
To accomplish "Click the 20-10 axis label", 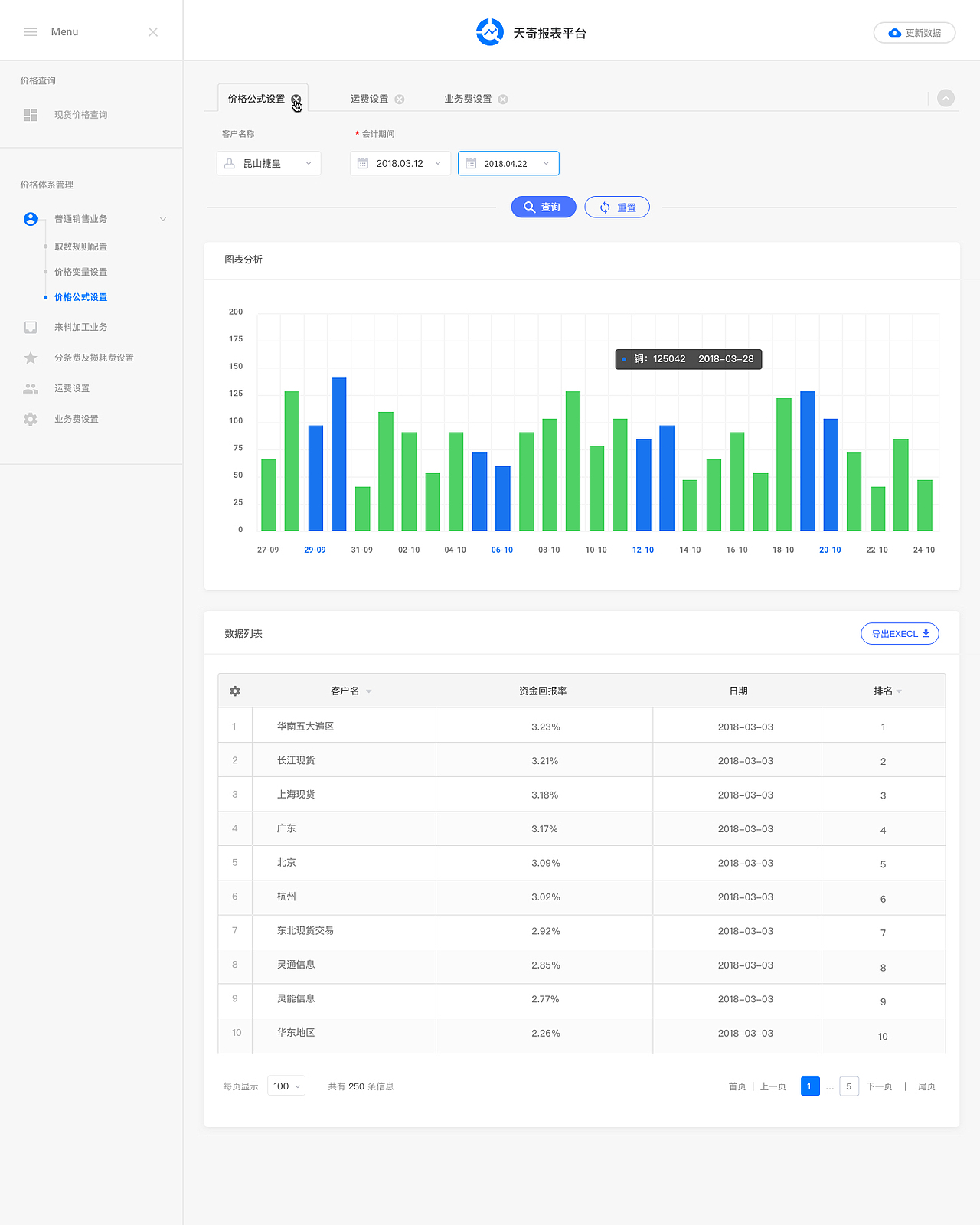I will tap(830, 550).
